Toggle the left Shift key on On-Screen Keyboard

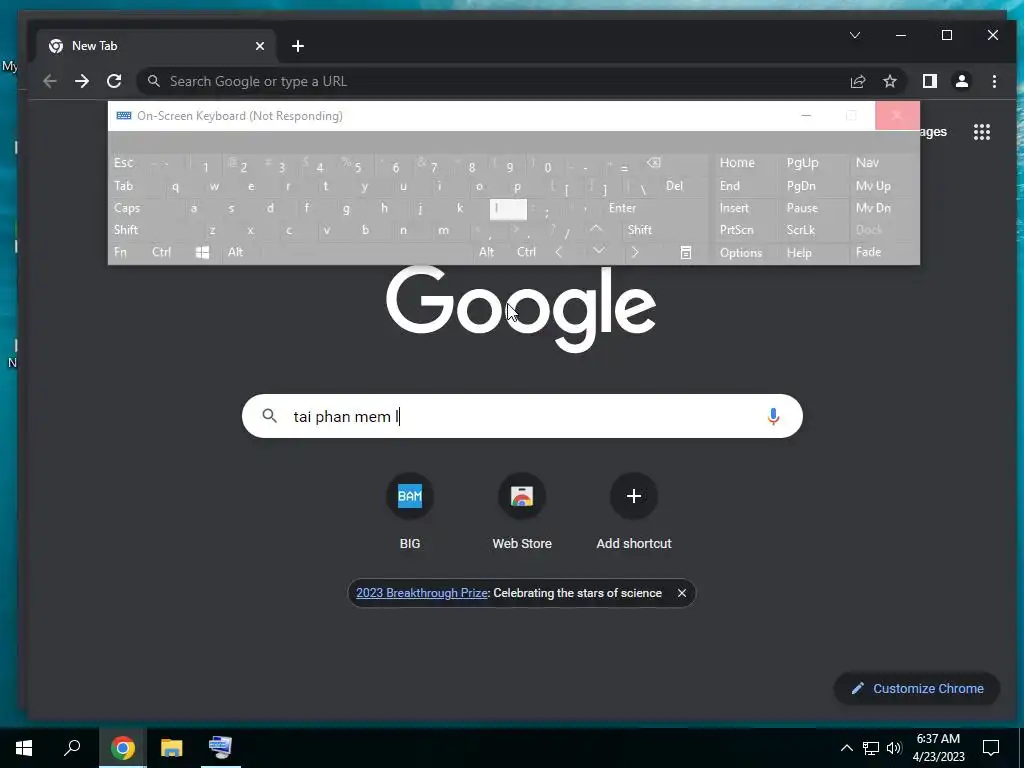tap(125, 230)
